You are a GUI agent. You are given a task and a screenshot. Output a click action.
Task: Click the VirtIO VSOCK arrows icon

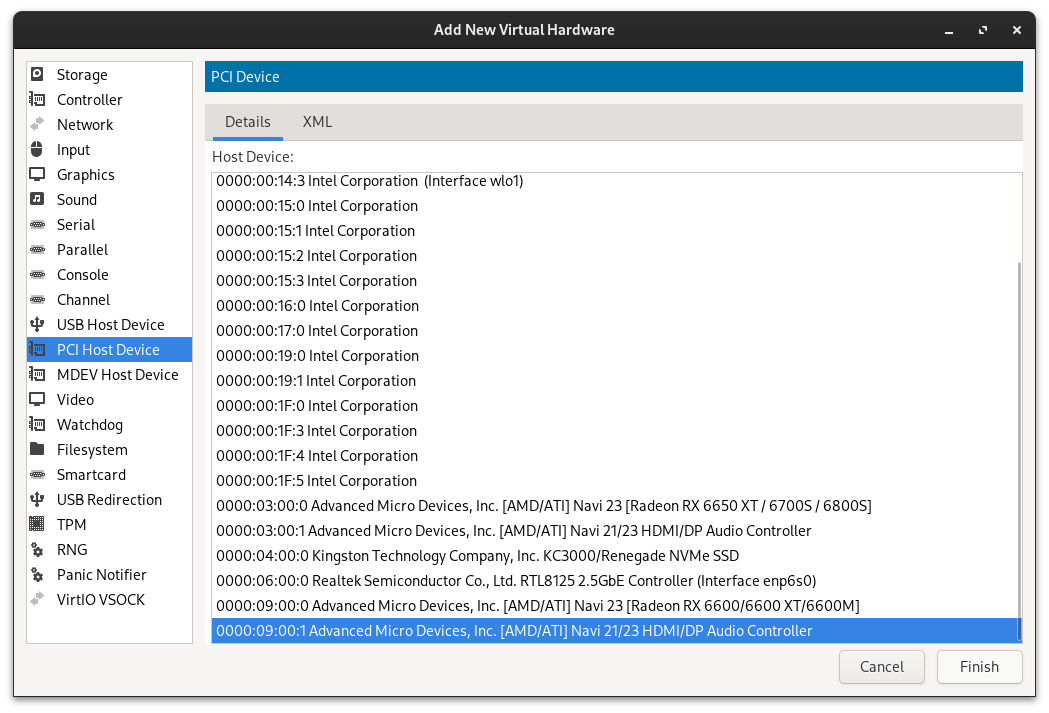[37, 599]
